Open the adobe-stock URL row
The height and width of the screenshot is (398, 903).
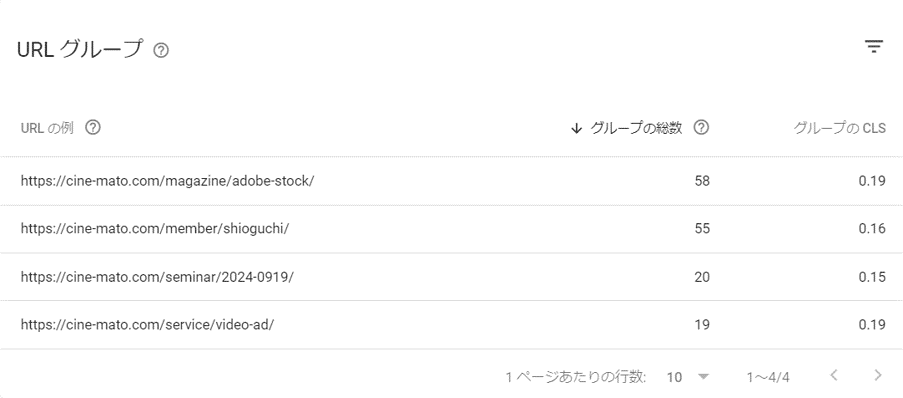[452, 181]
